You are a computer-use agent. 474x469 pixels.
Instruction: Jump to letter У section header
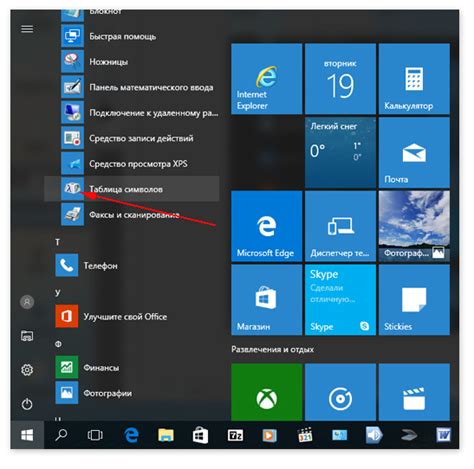point(58,292)
